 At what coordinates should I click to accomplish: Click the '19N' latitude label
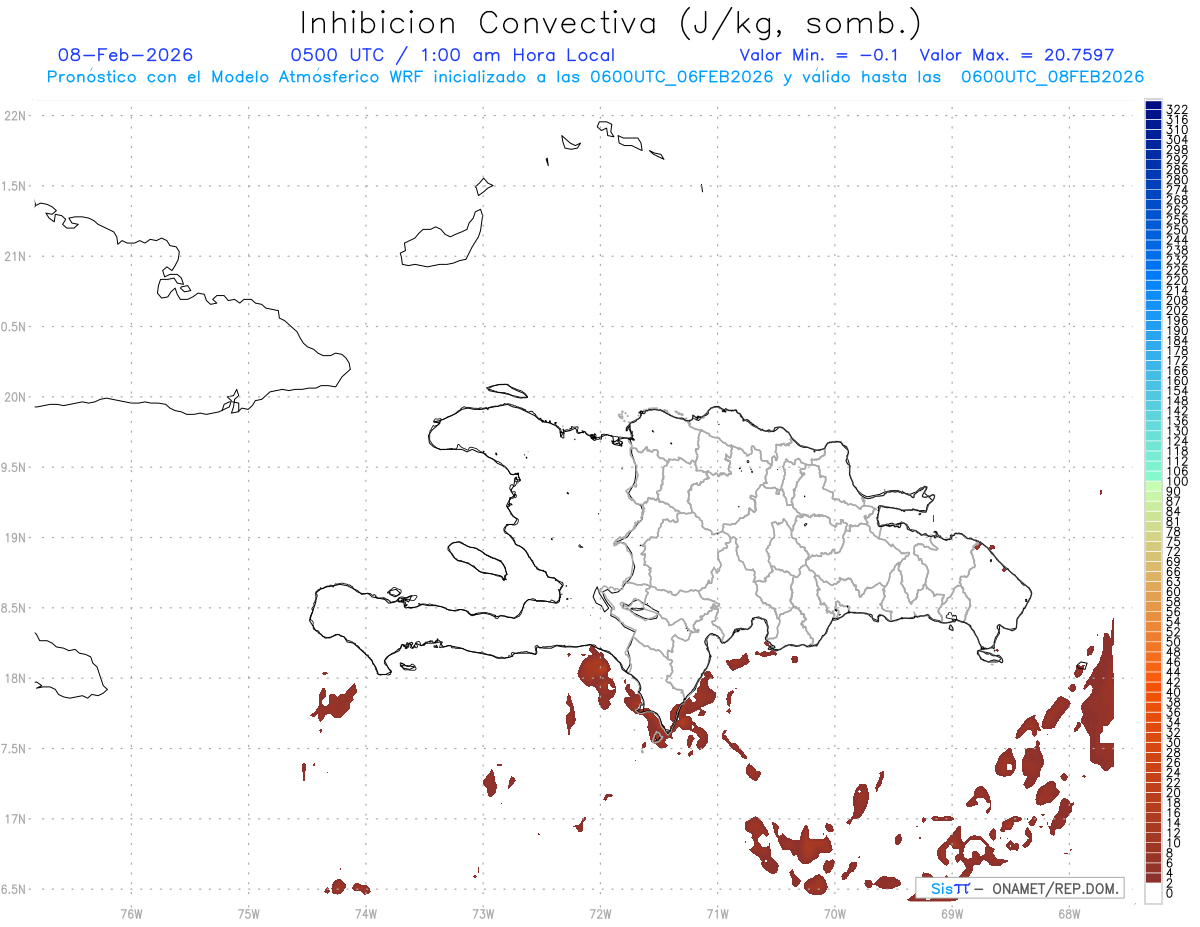coord(14,537)
